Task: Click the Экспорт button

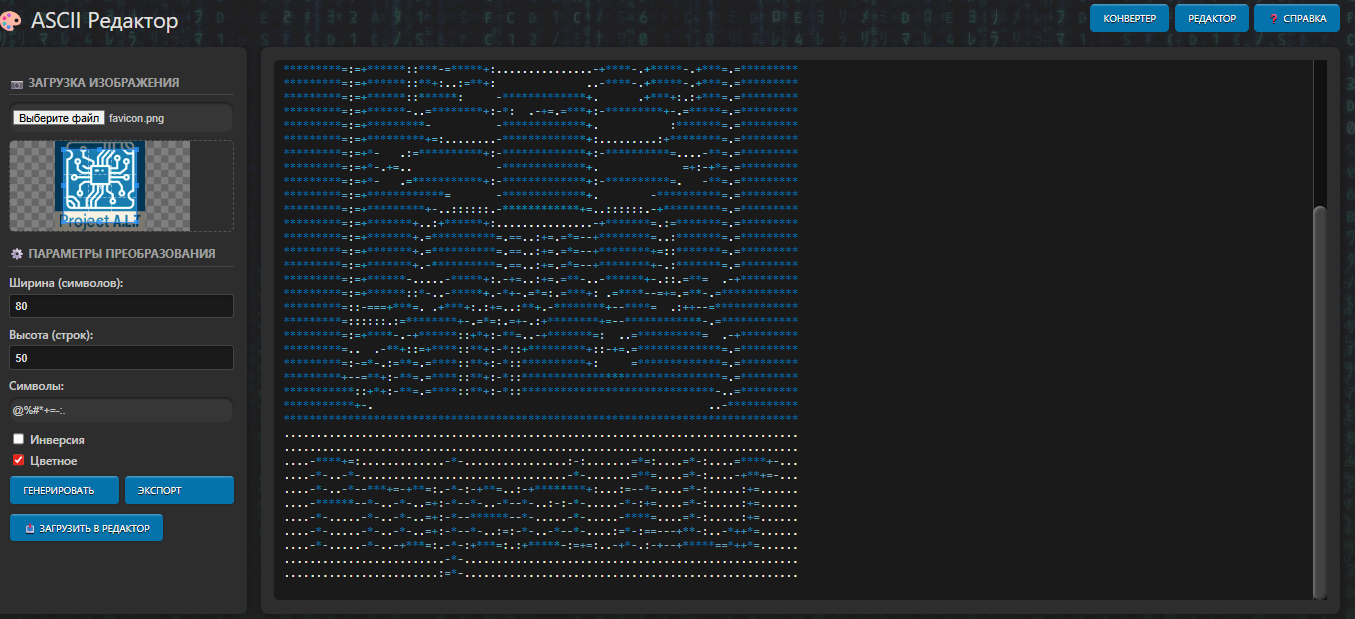Action: tap(179, 490)
